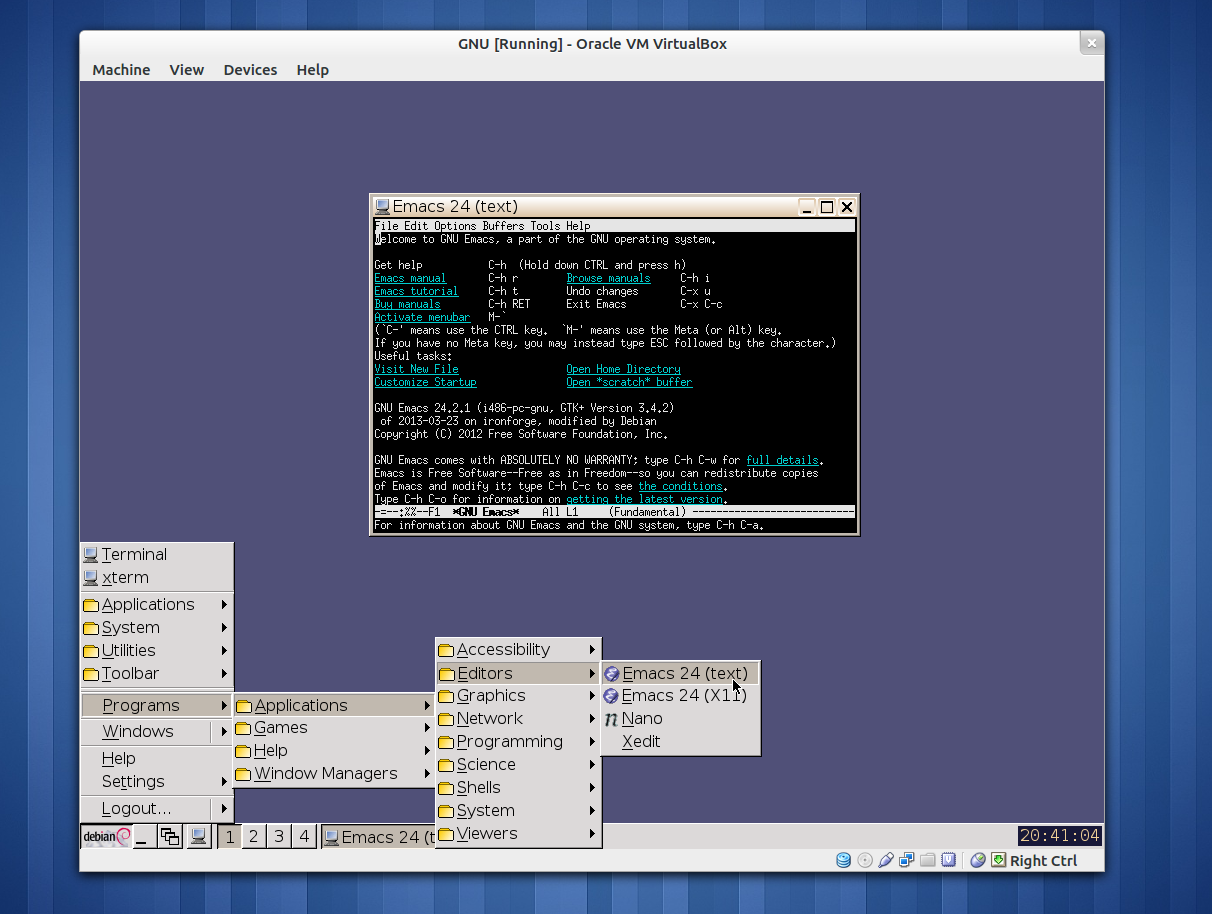
Task: Click the Games folder icon
Action: tap(243, 729)
